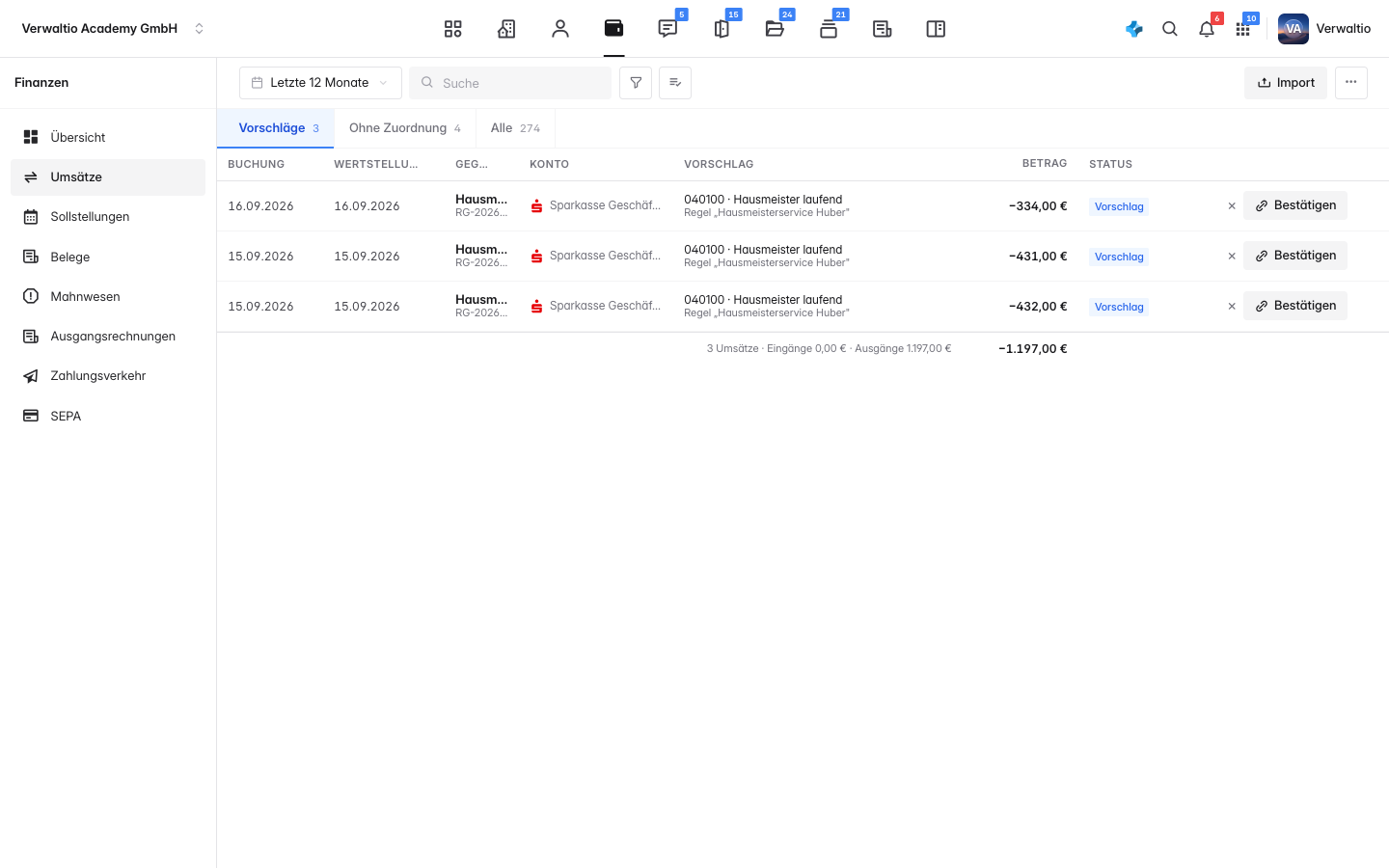Confirm the −432,00 € suggestion with Bestätigen
1389x868 pixels.
[1295, 306]
